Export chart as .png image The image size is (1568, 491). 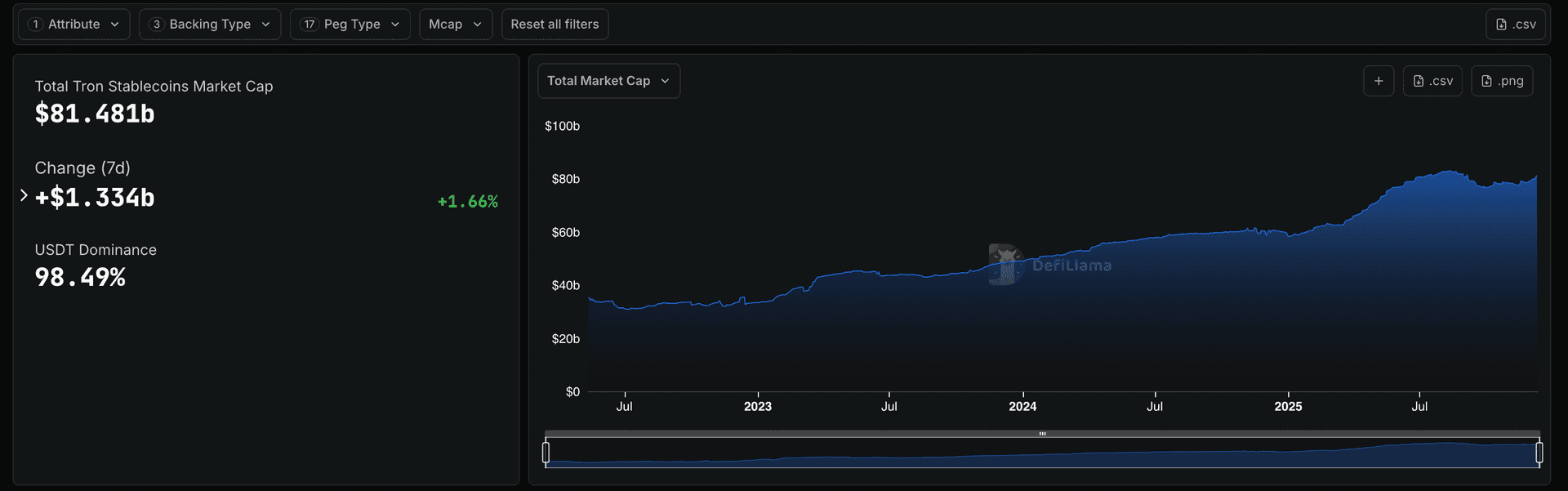pos(1502,81)
